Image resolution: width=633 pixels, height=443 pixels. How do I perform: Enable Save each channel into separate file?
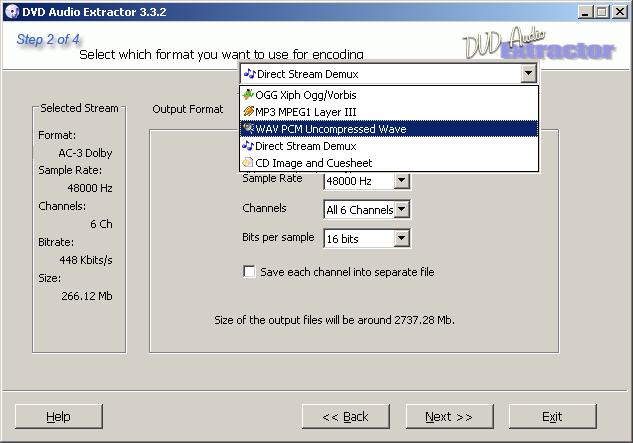(x=249, y=271)
